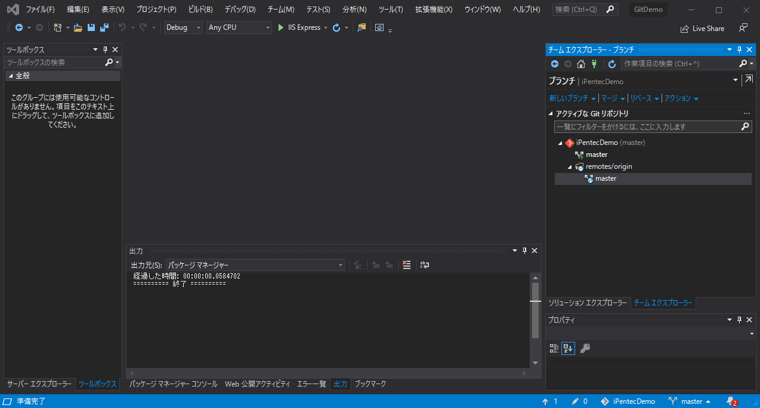
Task: Click the green Manage Connections plug icon
Action: pyautogui.click(x=594, y=64)
